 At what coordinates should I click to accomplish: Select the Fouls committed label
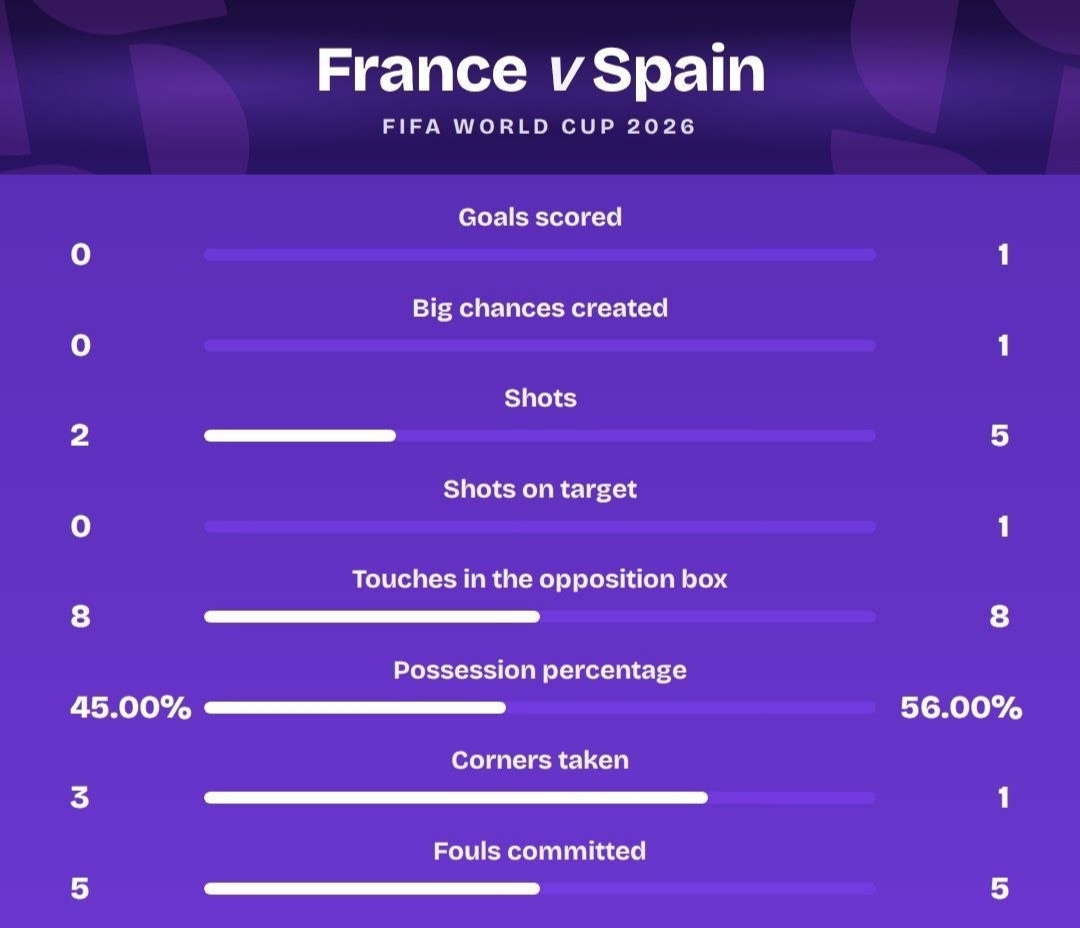pyautogui.click(x=540, y=852)
